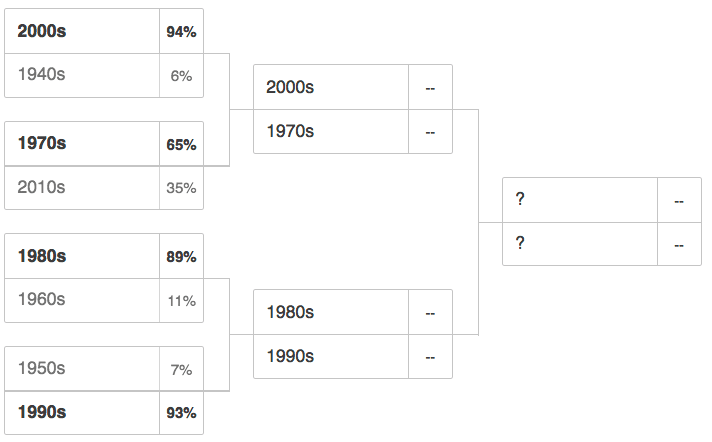Choose 1970s in the semifinal matchup
The width and height of the screenshot is (712, 442).
click(331, 131)
